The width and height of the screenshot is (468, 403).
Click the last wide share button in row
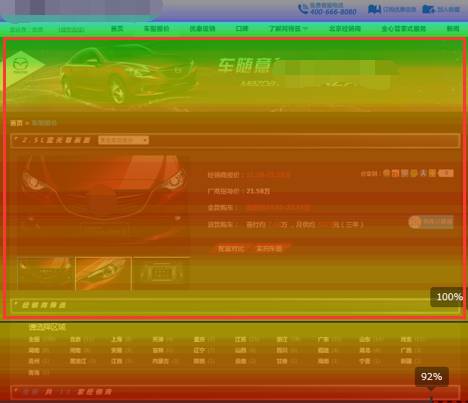point(446,173)
